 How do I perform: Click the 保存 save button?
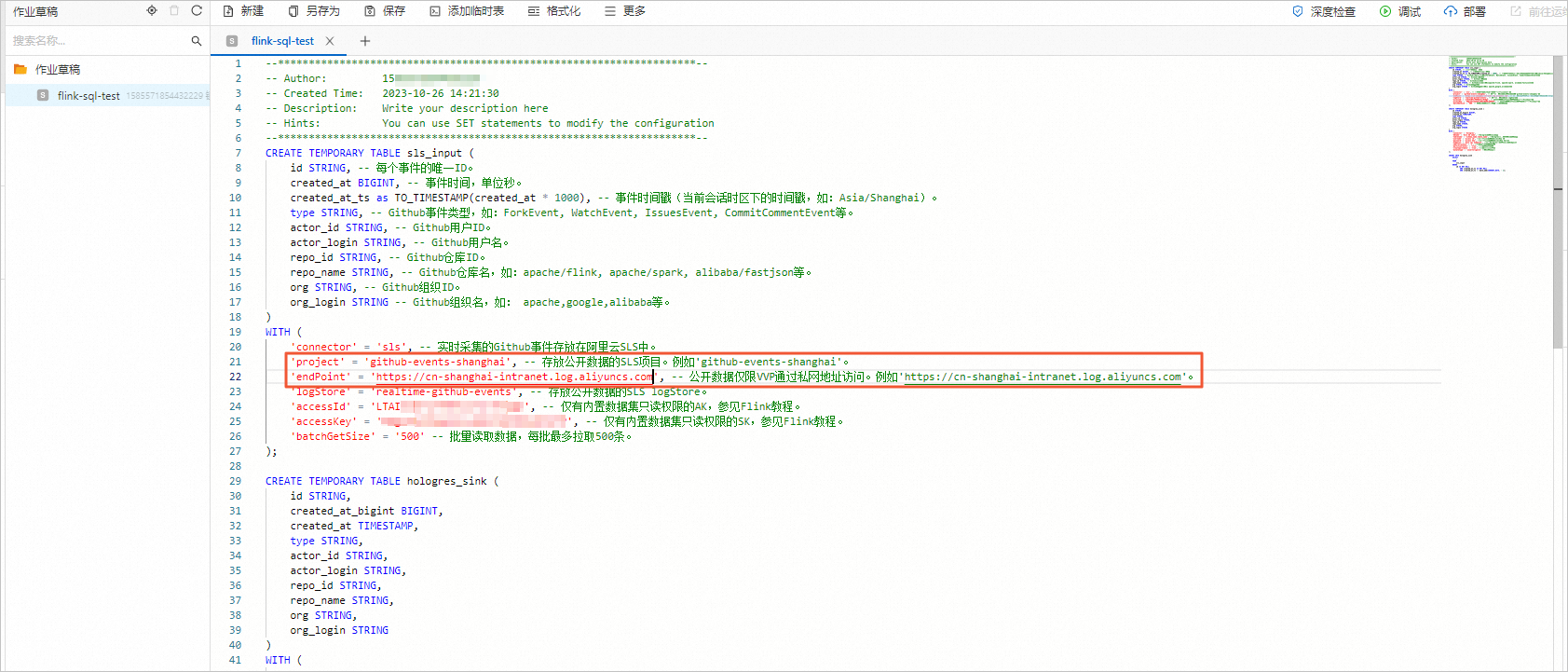coord(385,11)
